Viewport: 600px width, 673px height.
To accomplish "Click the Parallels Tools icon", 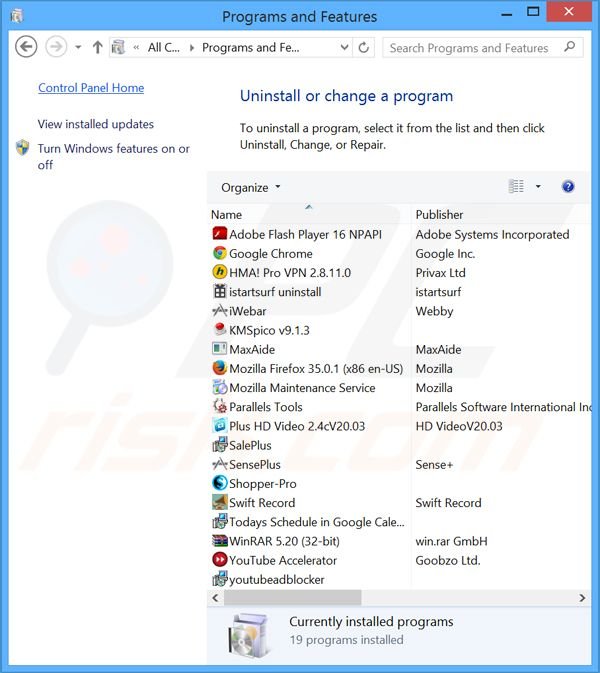I will [x=219, y=406].
